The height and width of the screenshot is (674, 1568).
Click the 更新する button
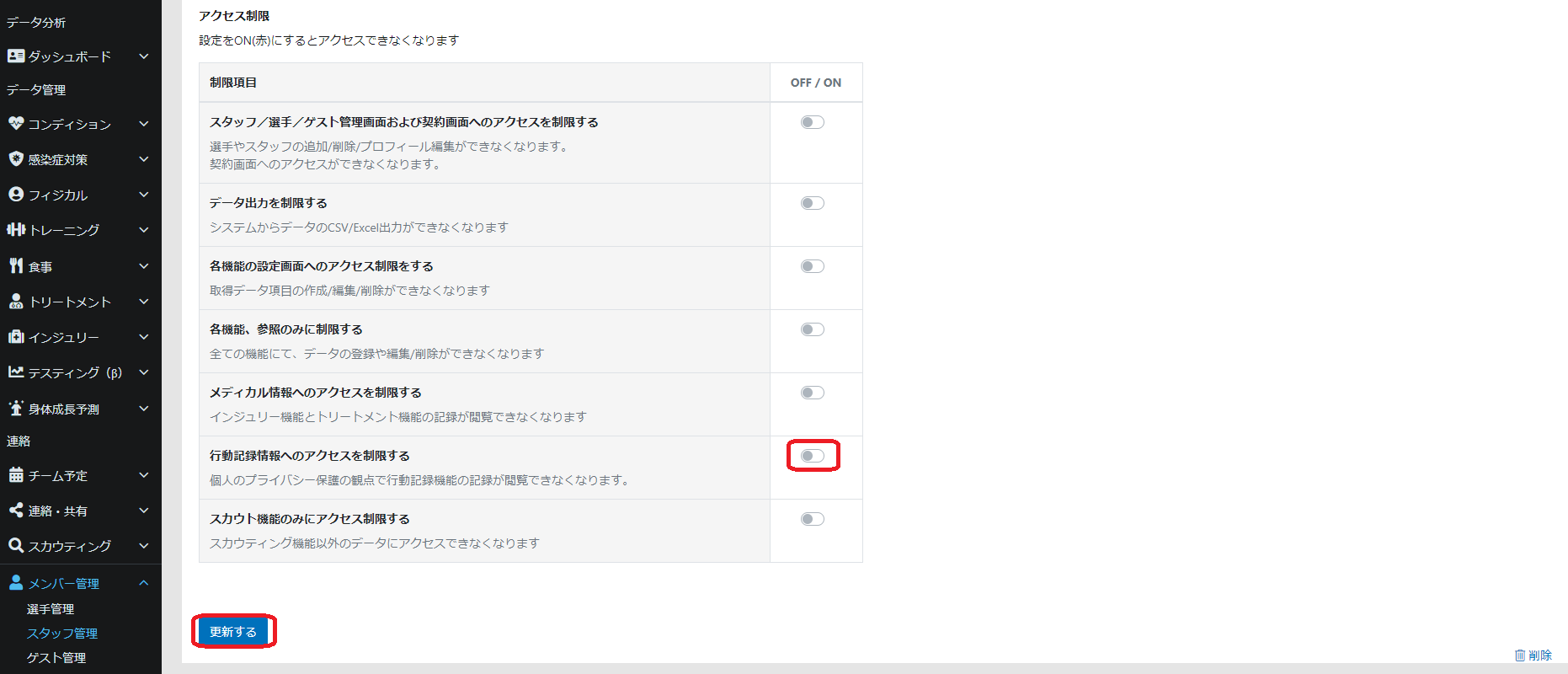pyautogui.click(x=233, y=632)
